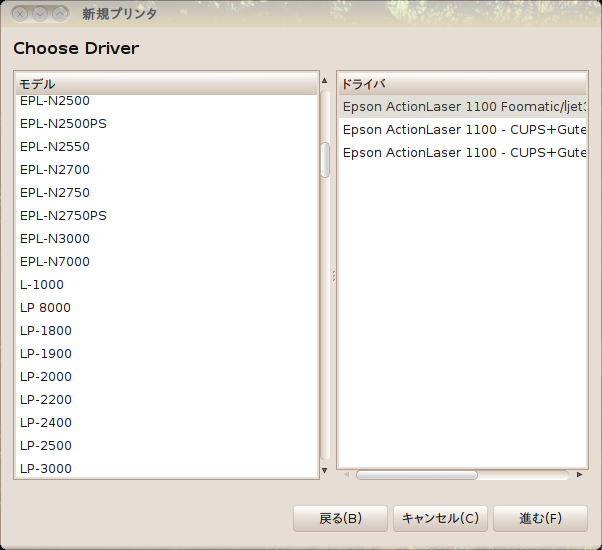Select model EPL-N3000
Screen dimensions: 602x550
click(167, 239)
